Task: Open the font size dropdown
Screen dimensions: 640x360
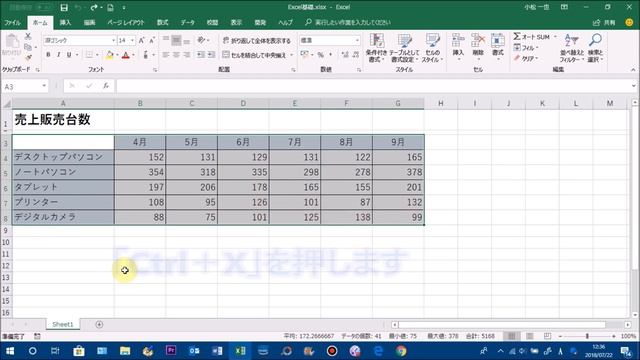Action: [x=132, y=40]
